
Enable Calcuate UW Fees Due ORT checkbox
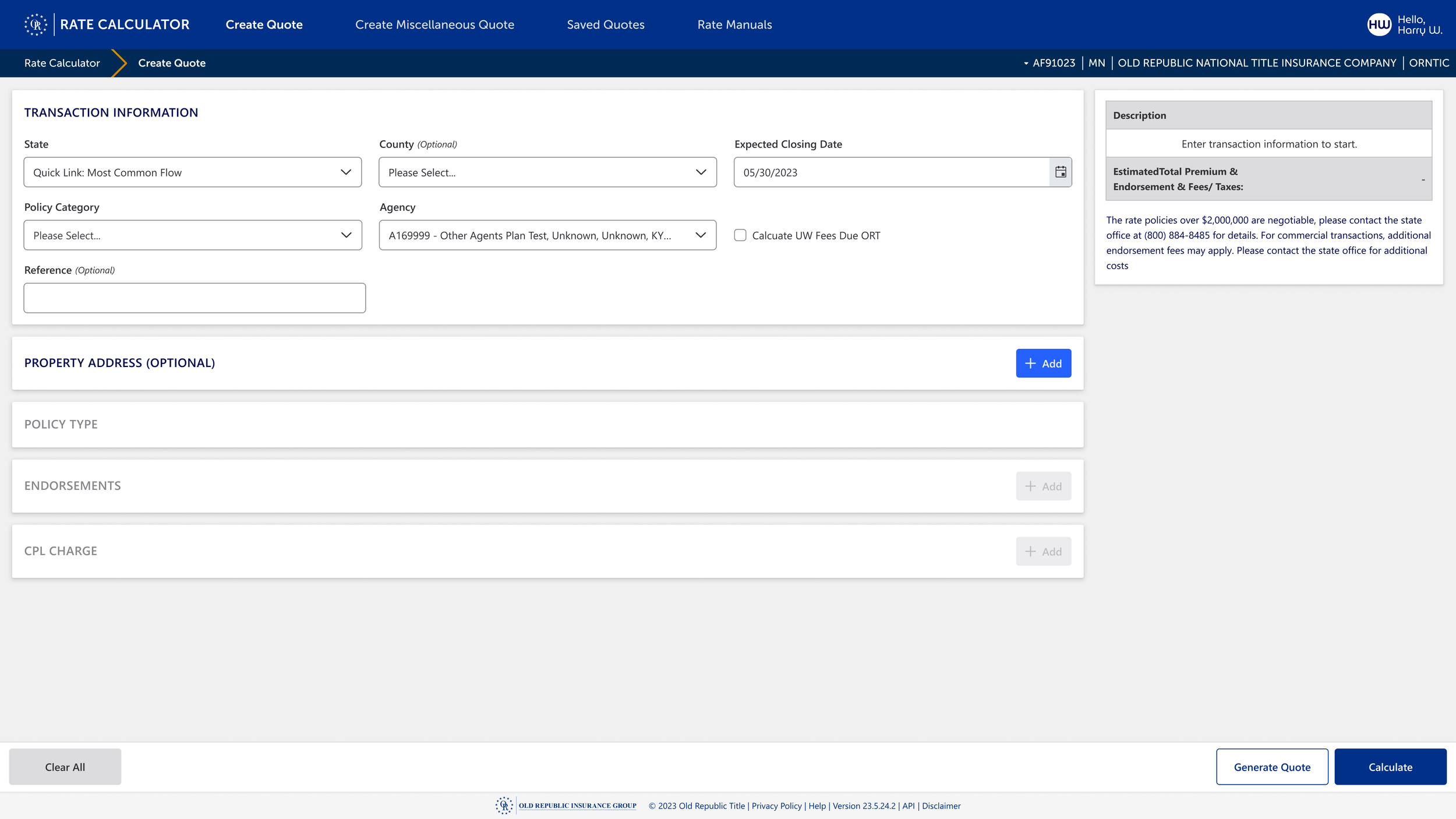740,235
